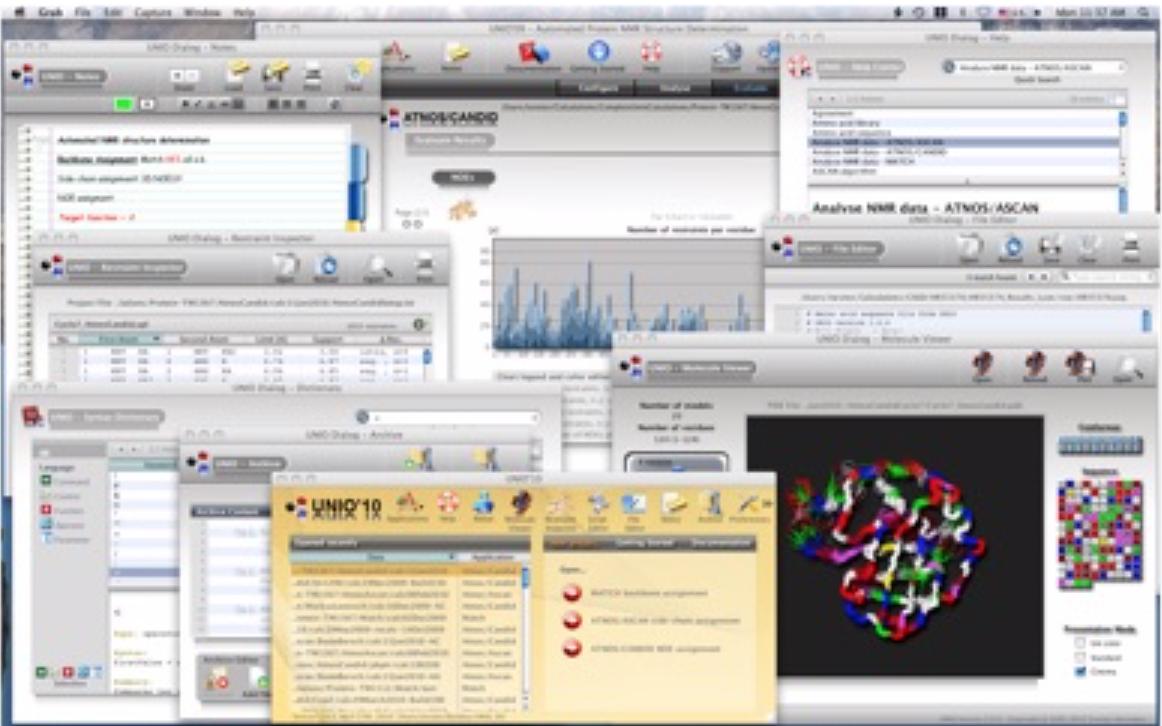1162x726 pixels.
Task: Click the search field in File Editor window
Action: click(1107, 276)
